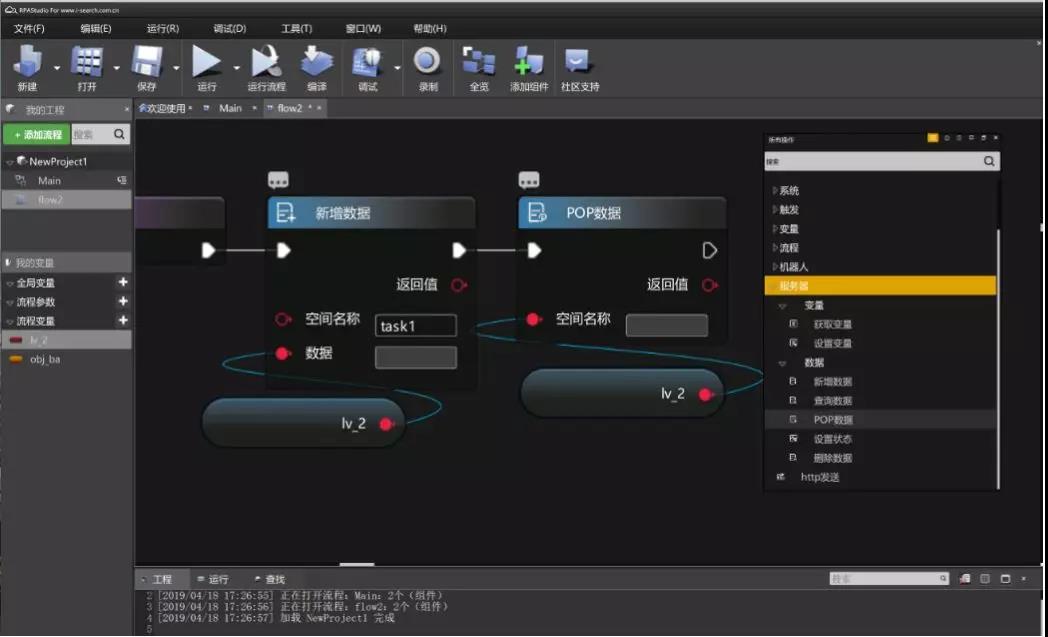Image resolution: width=1048 pixels, height=637 pixels.
Task: Click the 空间名称 field containing task1
Action: [x=416, y=326]
